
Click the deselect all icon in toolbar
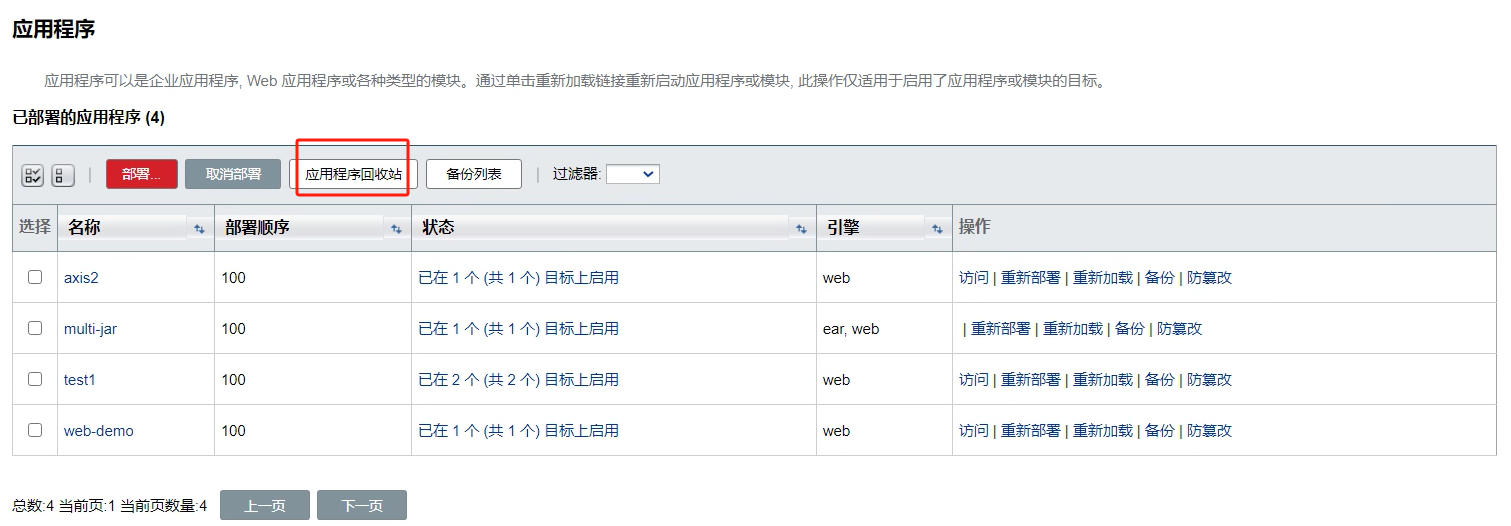click(x=62, y=175)
